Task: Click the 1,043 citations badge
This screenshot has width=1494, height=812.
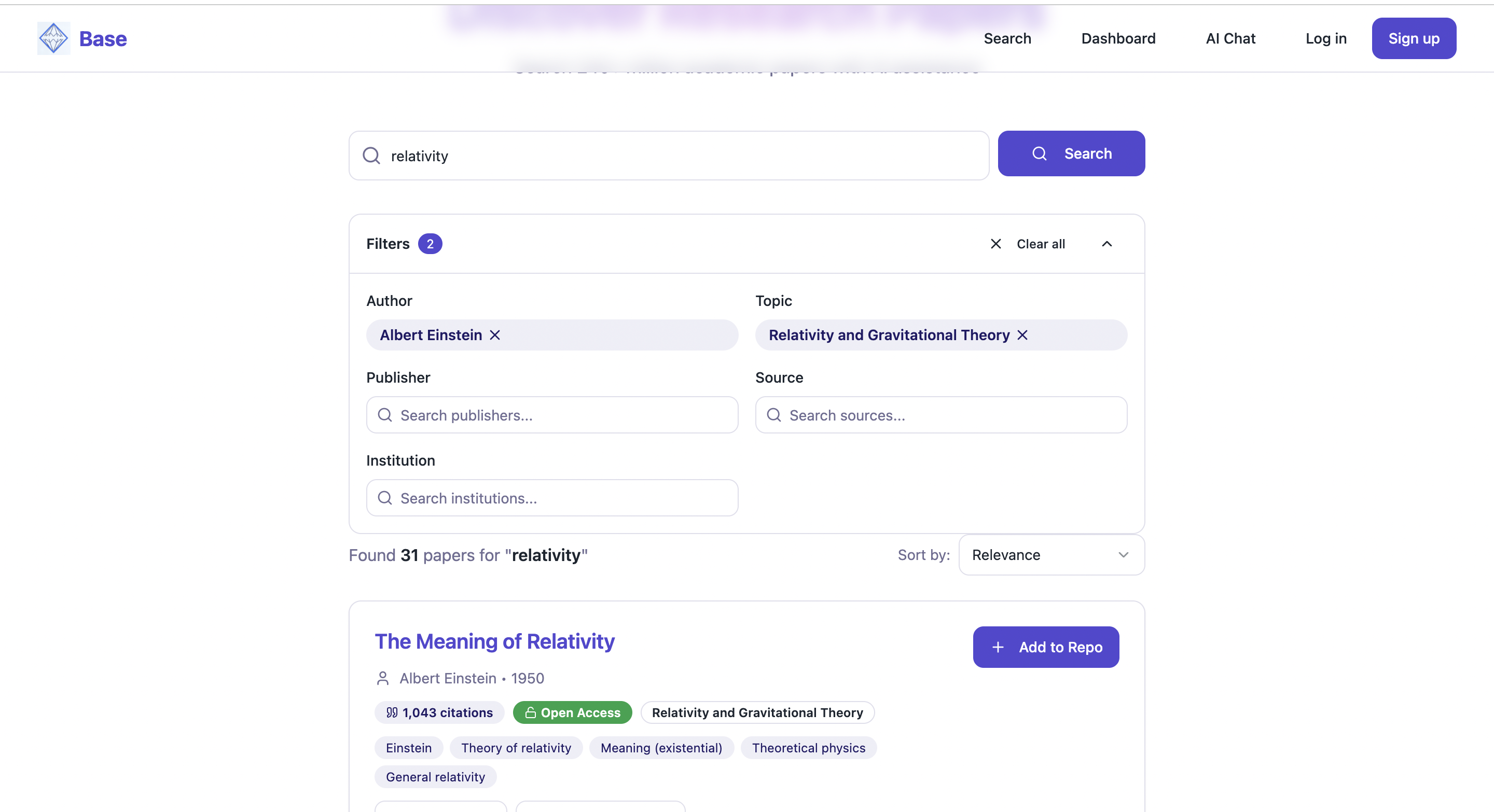Action: point(439,712)
